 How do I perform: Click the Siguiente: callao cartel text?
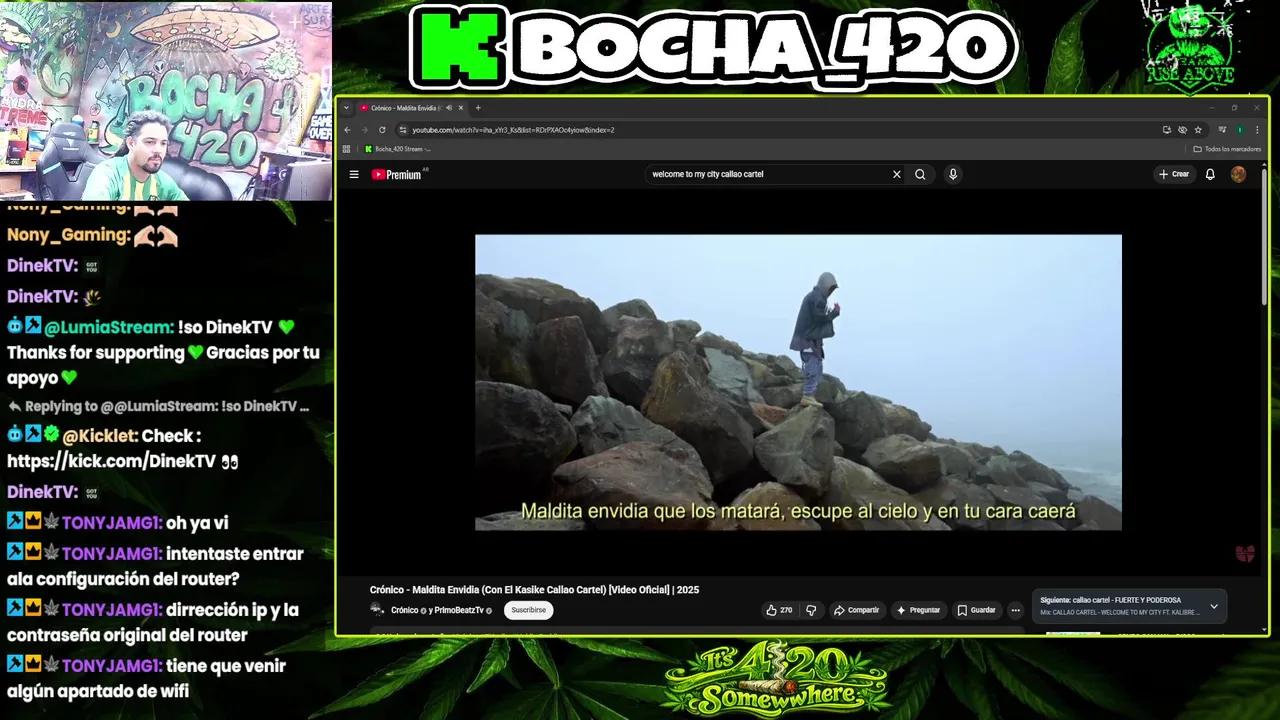tap(1110, 600)
